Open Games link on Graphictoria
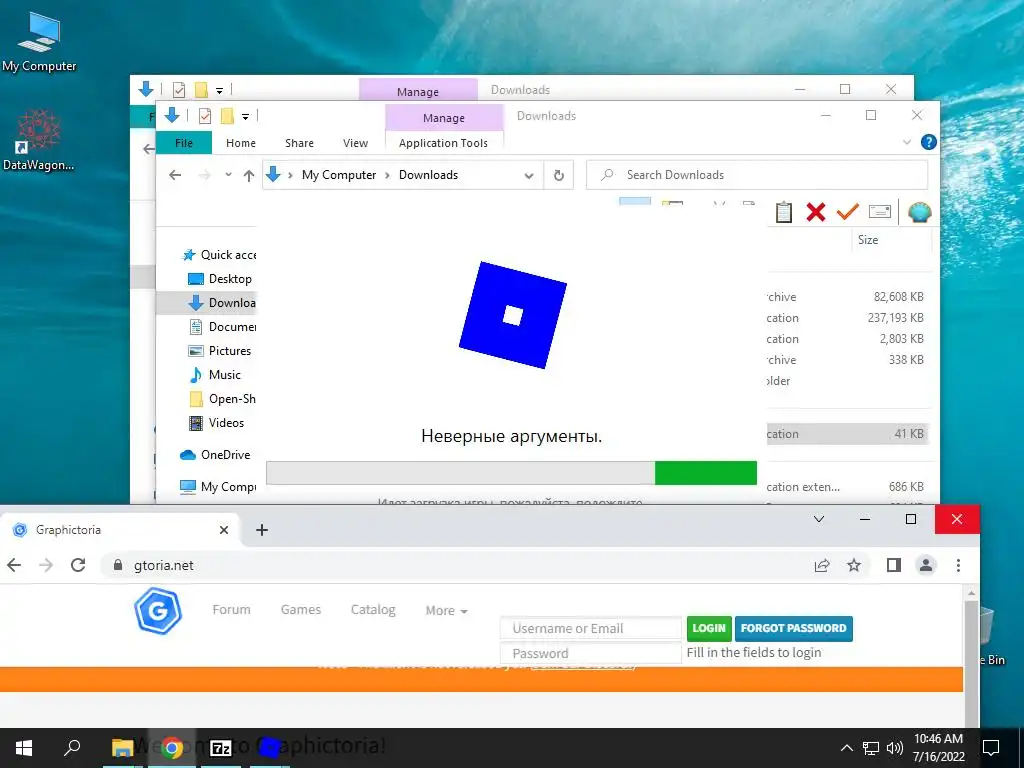Image resolution: width=1024 pixels, height=768 pixels. [x=300, y=609]
